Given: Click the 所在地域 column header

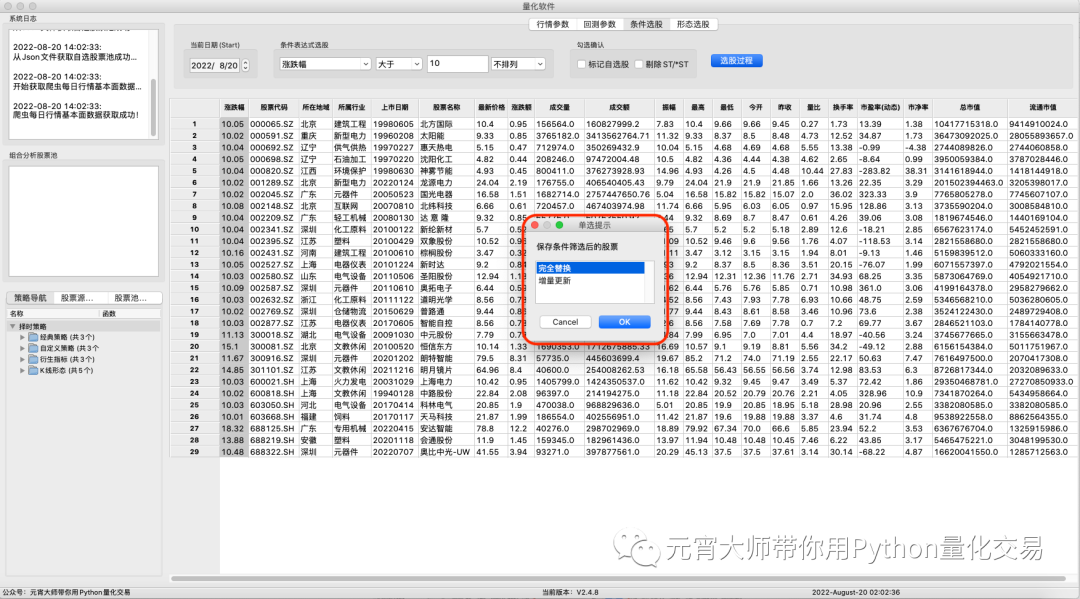Looking at the screenshot, I should pyautogui.click(x=315, y=107).
